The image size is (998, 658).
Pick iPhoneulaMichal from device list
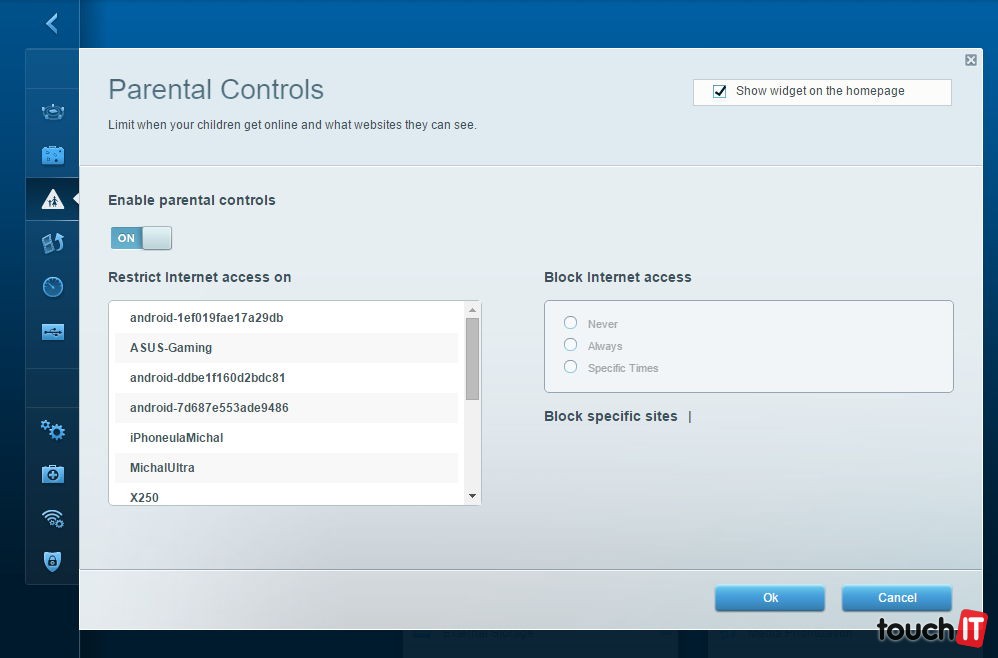177,438
